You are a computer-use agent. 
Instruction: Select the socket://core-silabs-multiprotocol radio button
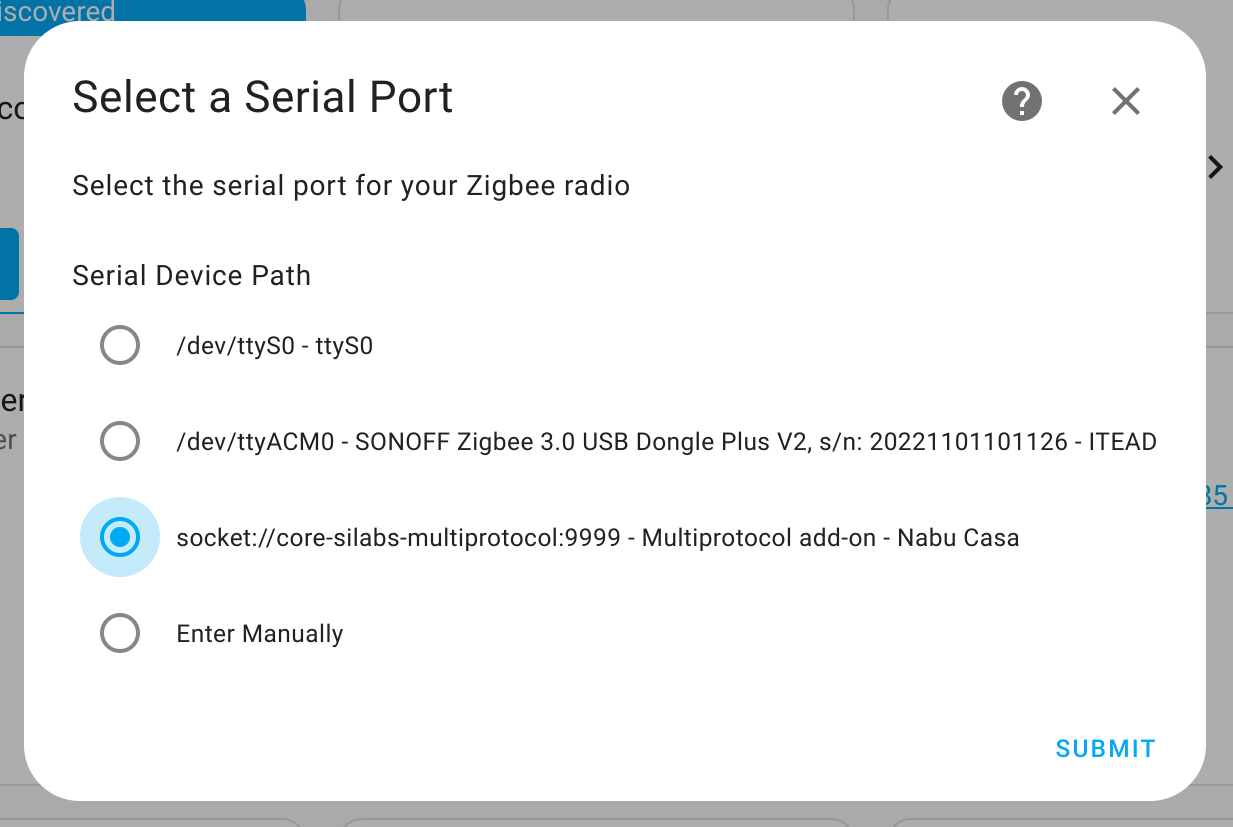pos(120,537)
